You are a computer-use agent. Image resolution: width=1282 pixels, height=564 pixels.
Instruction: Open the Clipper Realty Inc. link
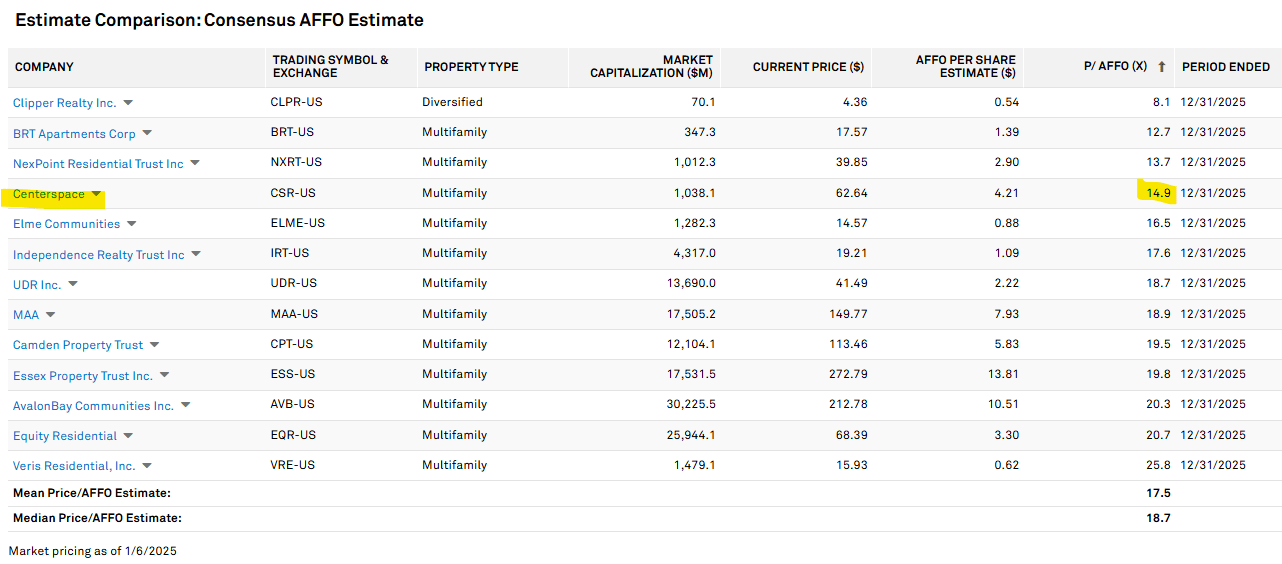65,103
